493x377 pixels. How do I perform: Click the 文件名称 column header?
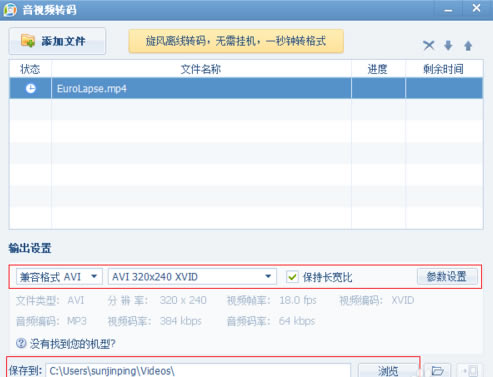point(201,69)
